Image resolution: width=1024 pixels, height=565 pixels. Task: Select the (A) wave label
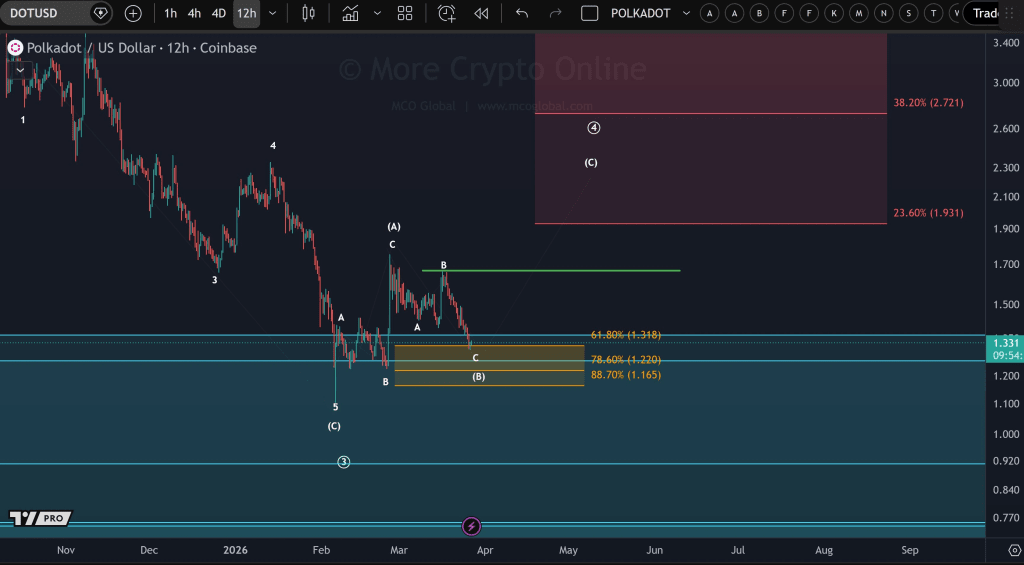[x=394, y=227]
